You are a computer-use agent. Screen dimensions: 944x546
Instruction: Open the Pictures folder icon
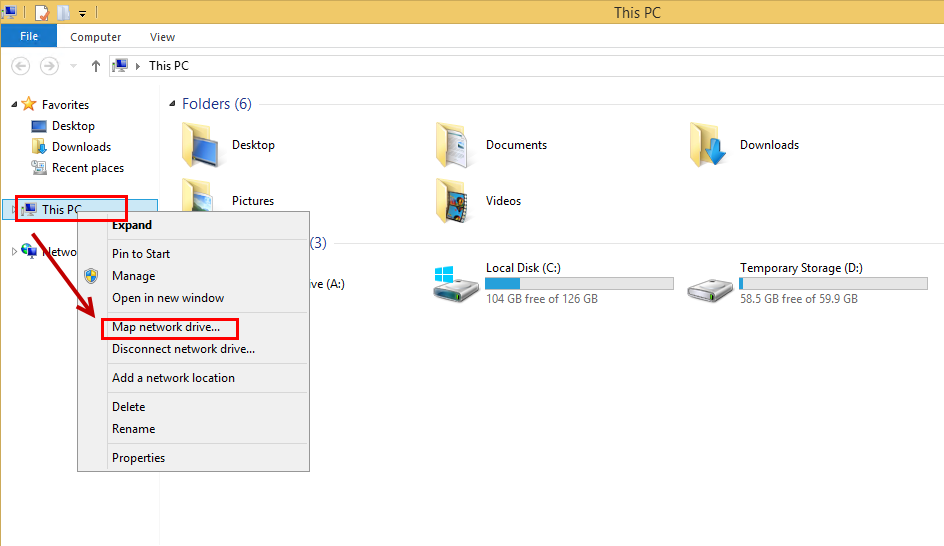[x=199, y=196]
